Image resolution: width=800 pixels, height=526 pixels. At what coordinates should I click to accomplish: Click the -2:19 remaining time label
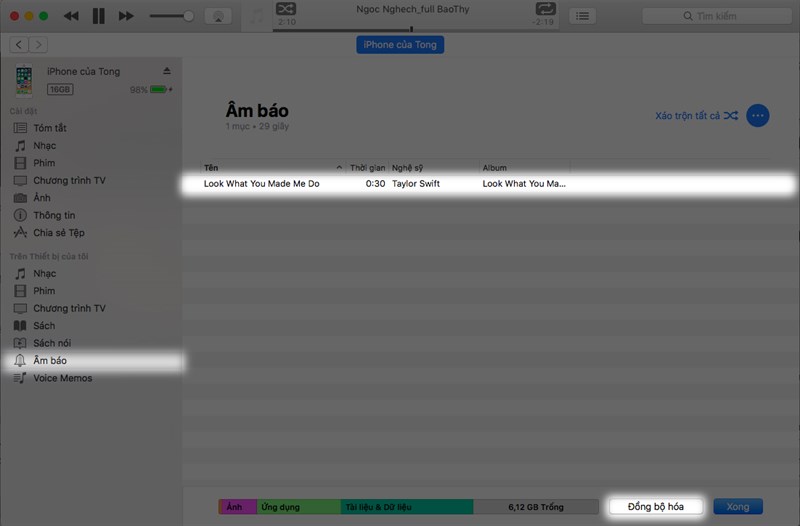click(x=543, y=22)
